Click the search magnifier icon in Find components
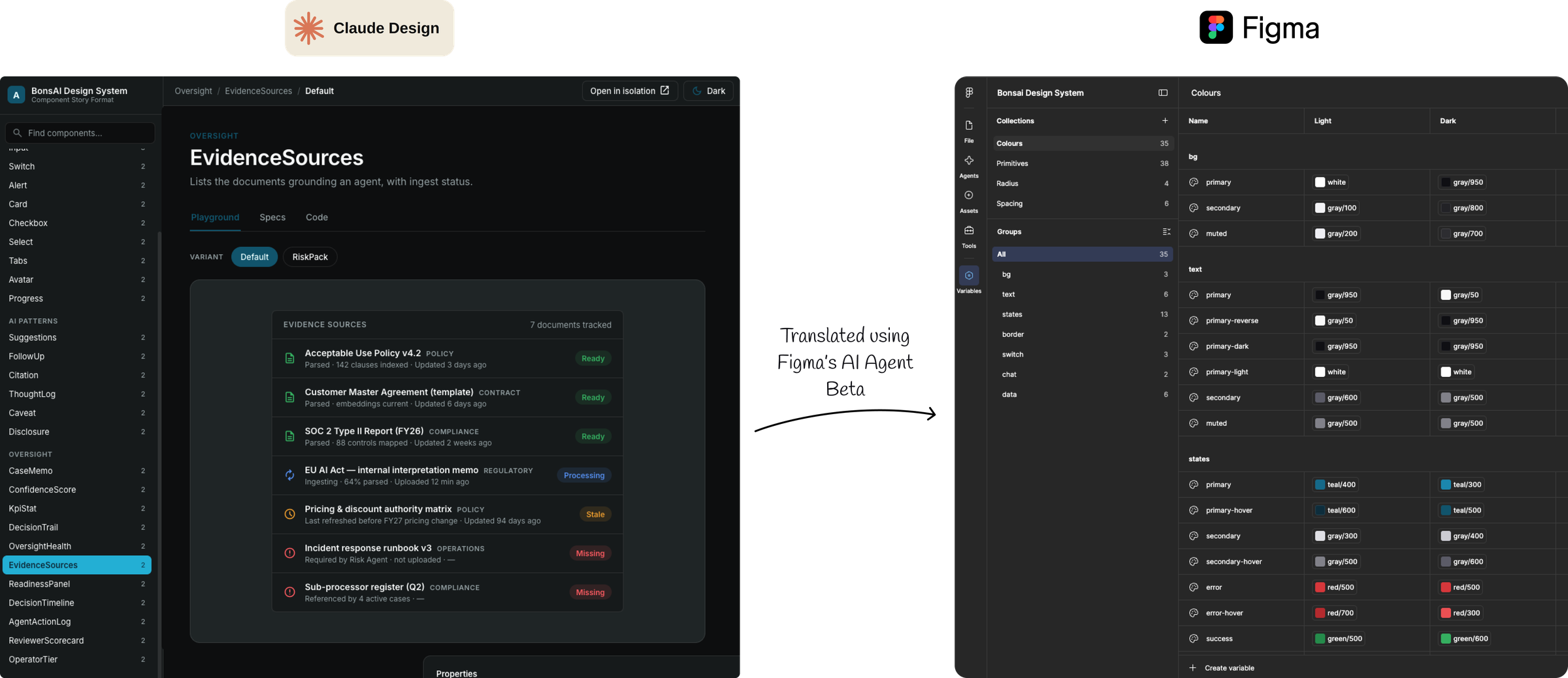Screen dimensions: 1568x678 (18, 133)
